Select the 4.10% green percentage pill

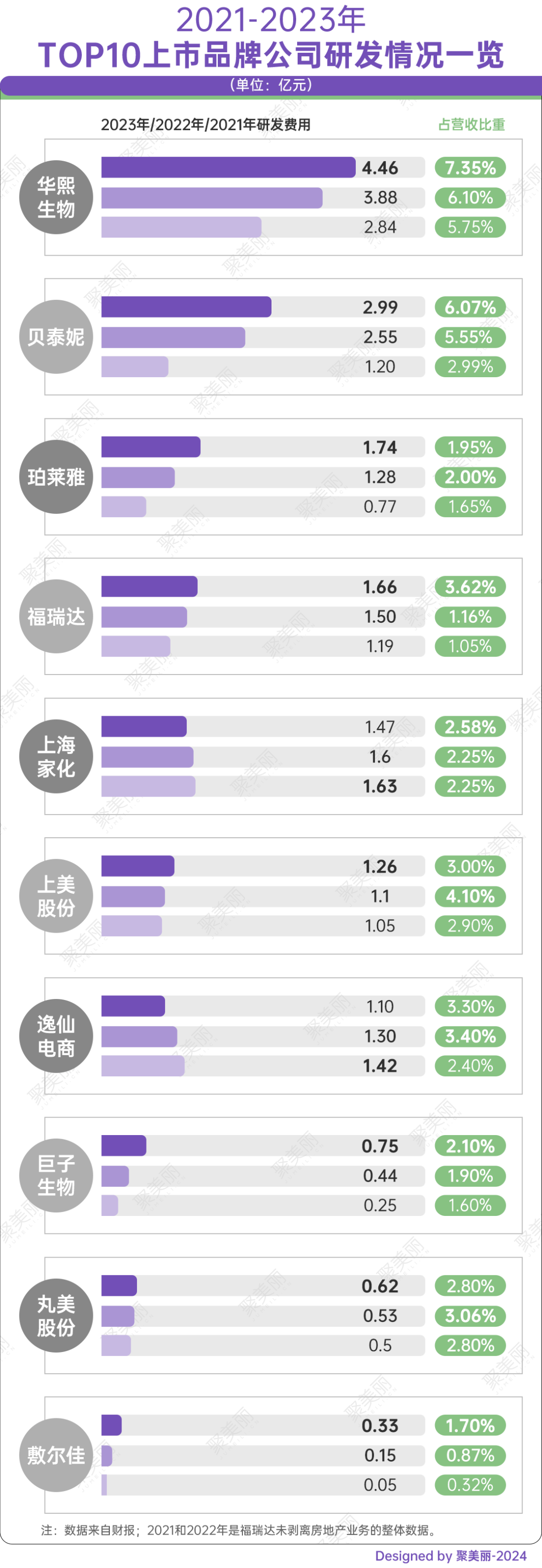(470, 896)
